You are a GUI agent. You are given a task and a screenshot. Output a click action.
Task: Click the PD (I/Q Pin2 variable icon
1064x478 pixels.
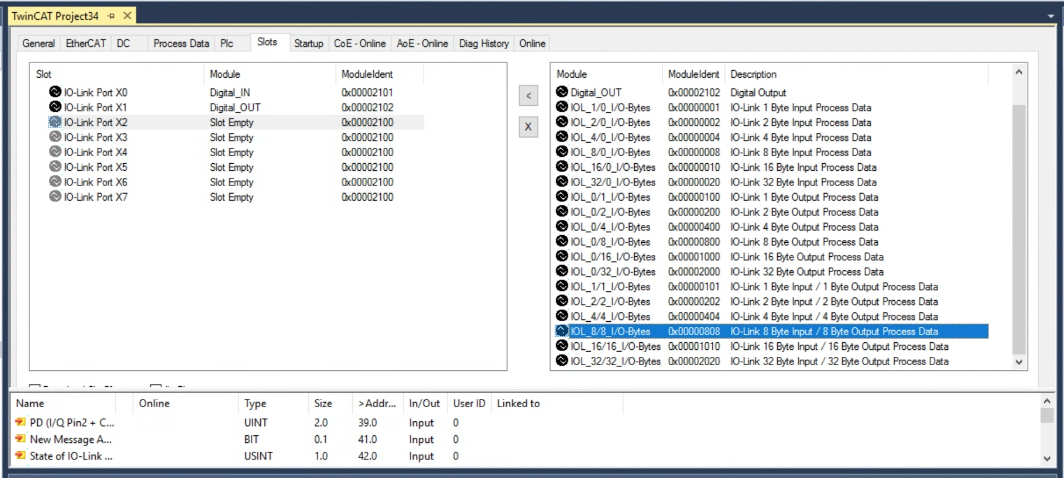(x=20, y=422)
